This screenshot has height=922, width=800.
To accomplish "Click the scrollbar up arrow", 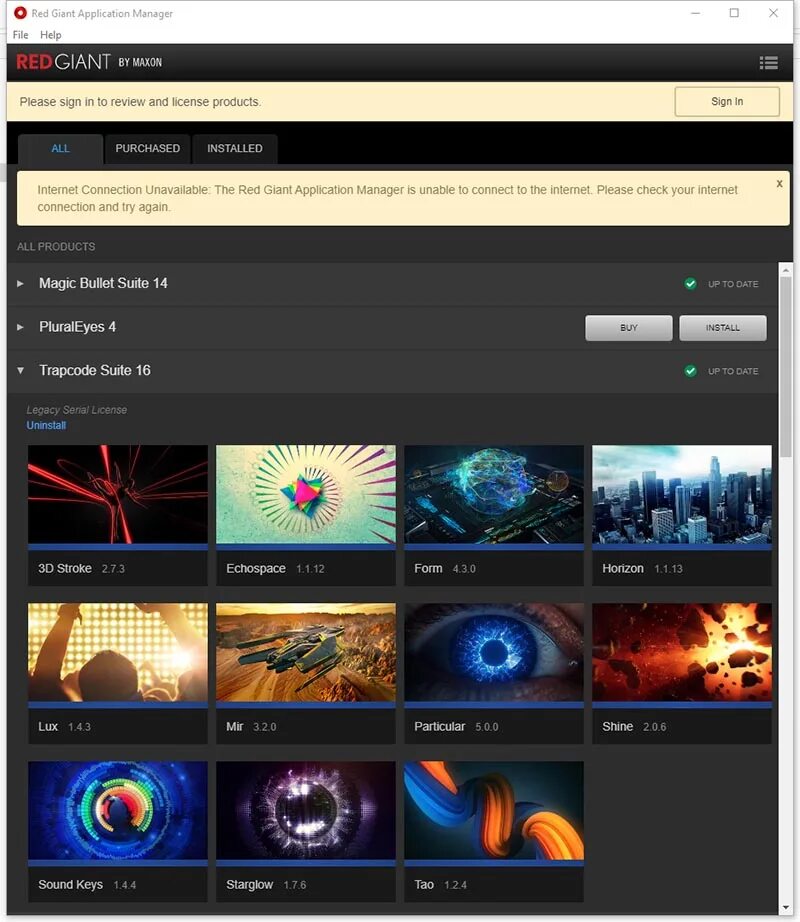I will 785,269.
